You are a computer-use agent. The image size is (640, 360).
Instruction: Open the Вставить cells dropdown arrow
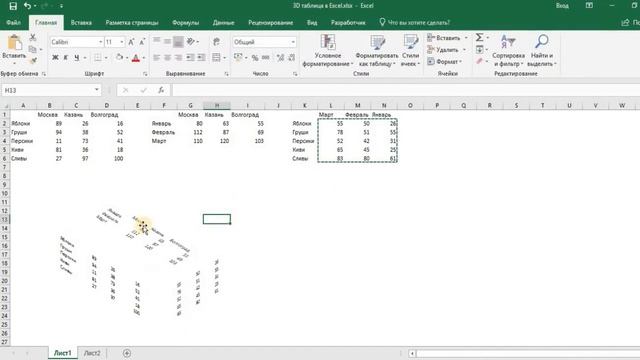coord(466,38)
